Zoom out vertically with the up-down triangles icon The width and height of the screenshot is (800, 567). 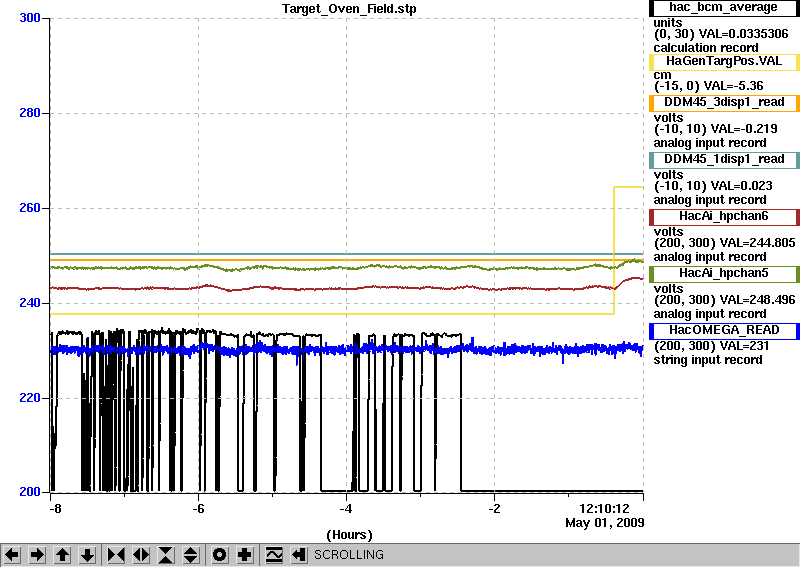tap(191, 555)
